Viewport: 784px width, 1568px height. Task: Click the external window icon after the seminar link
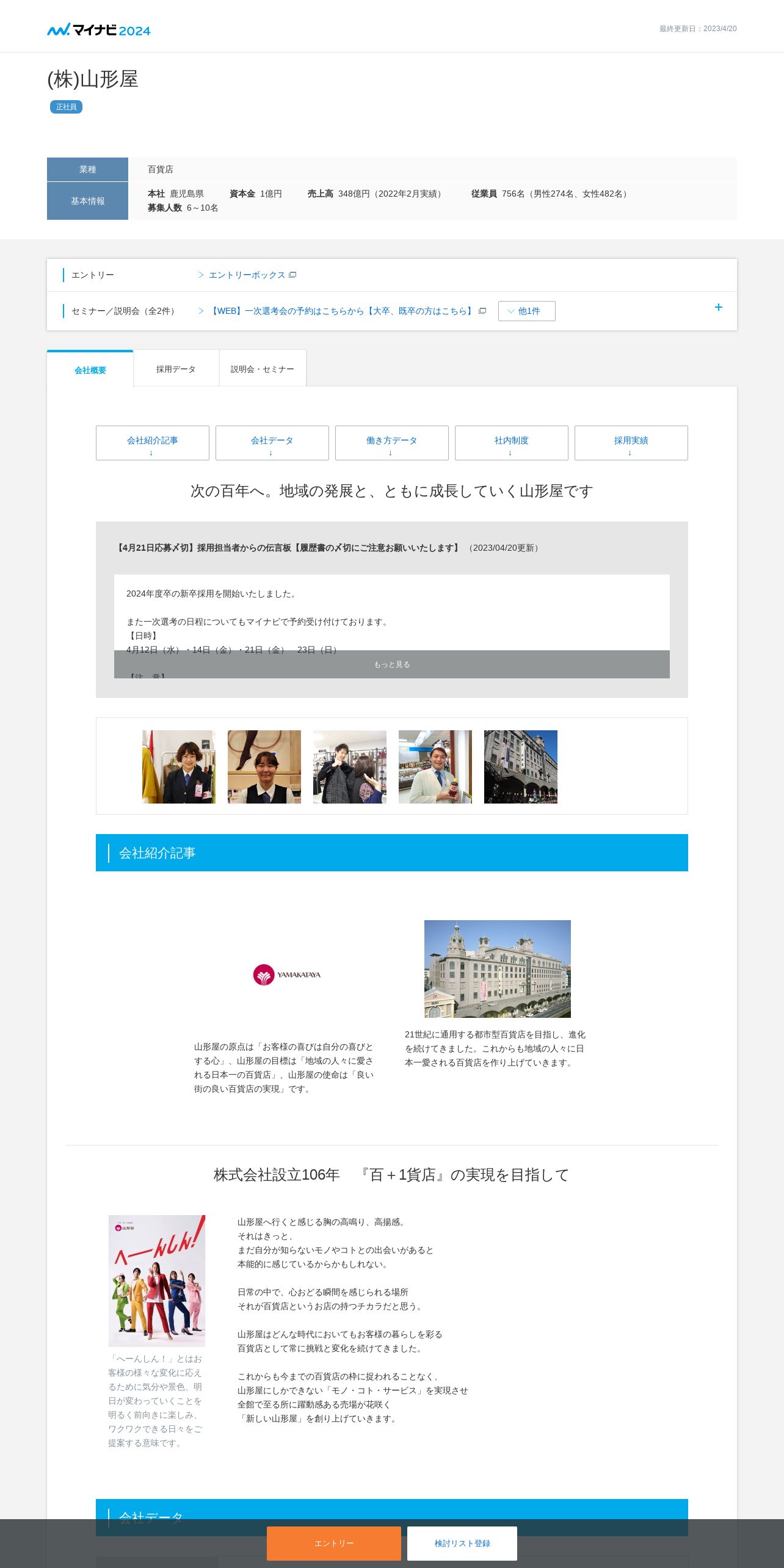pyautogui.click(x=482, y=311)
